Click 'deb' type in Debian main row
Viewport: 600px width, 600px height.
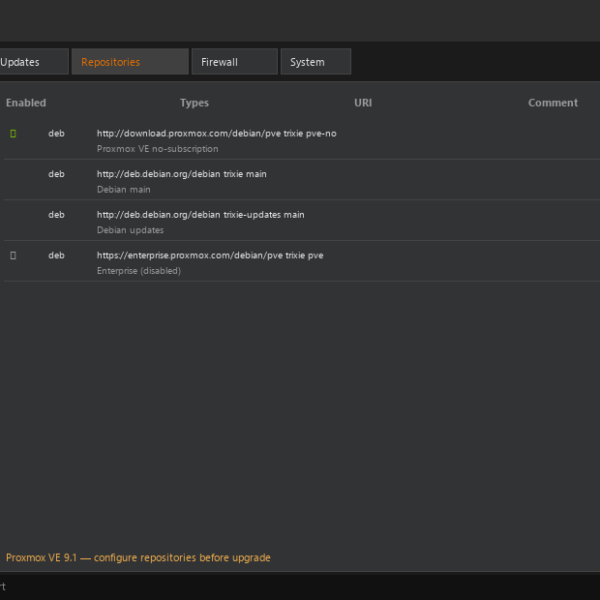point(56,174)
